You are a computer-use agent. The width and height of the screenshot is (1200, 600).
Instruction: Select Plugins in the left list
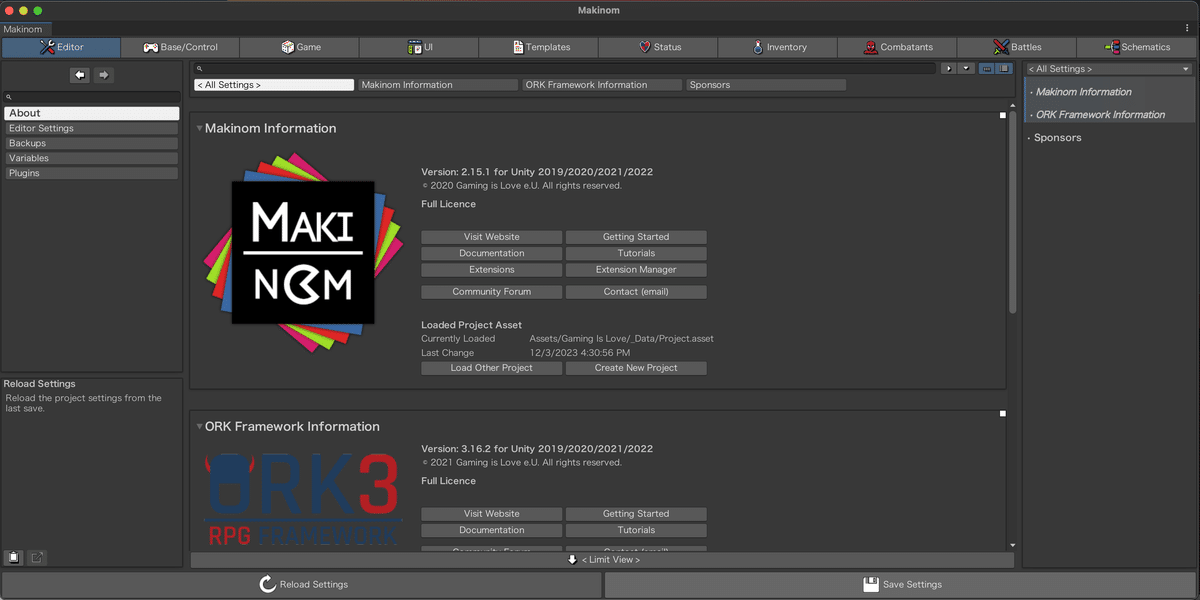point(92,173)
